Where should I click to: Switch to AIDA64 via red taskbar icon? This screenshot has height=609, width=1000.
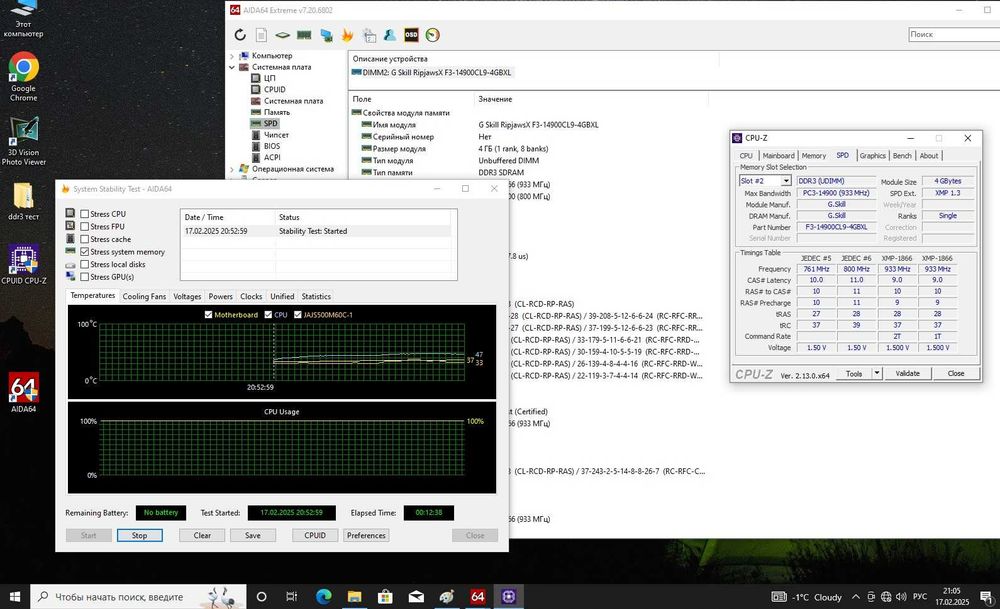click(x=478, y=596)
